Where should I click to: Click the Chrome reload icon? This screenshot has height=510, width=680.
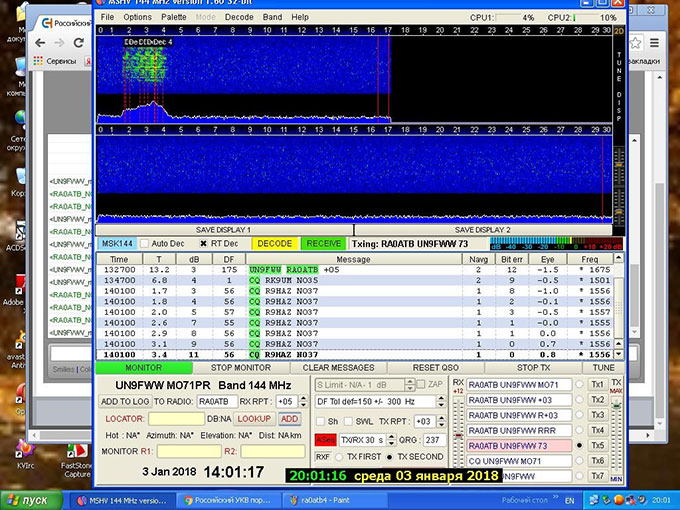pyautogui.click(x=78, y=43)
